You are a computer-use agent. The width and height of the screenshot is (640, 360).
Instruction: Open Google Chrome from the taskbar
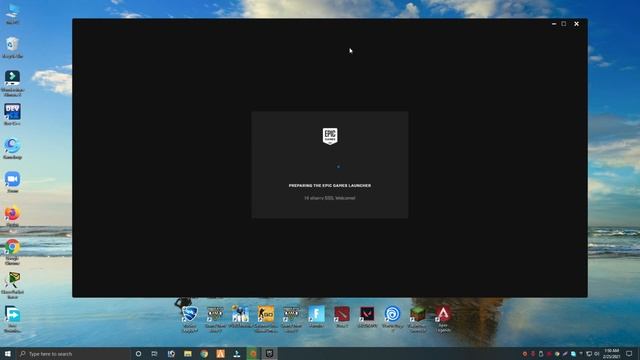(204, 353)
